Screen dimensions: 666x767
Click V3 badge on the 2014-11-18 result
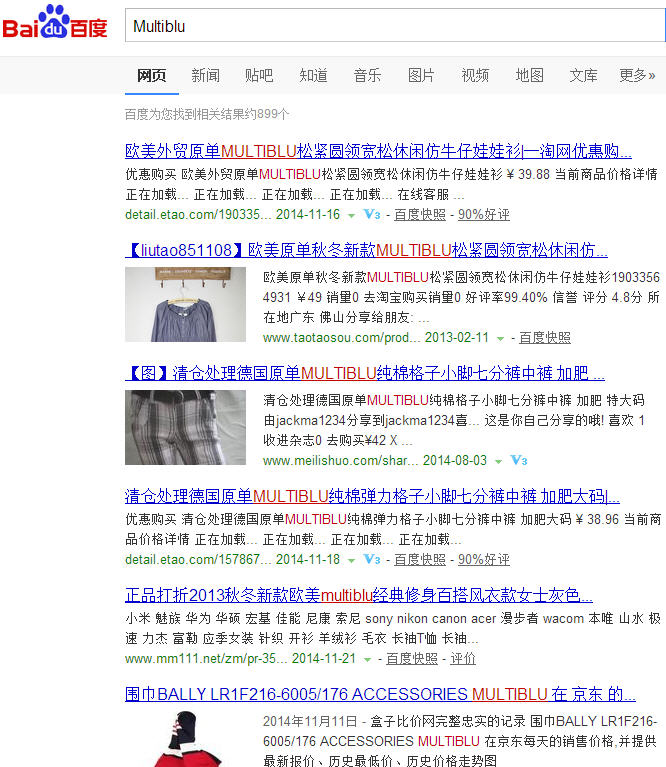(x=372, y=559)
